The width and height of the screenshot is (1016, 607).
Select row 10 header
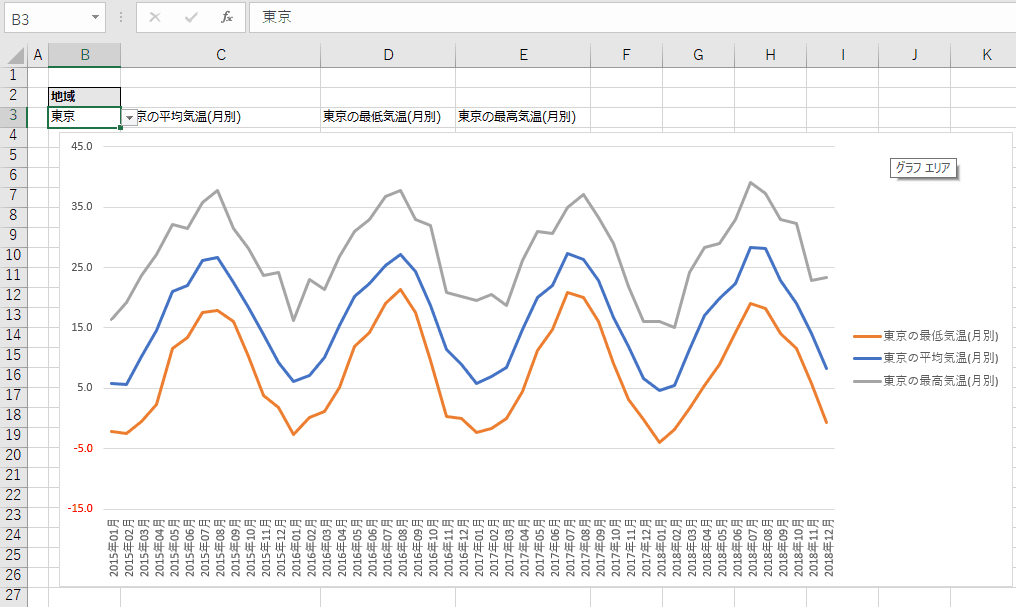pyautogui.click(x=13, y=255)
